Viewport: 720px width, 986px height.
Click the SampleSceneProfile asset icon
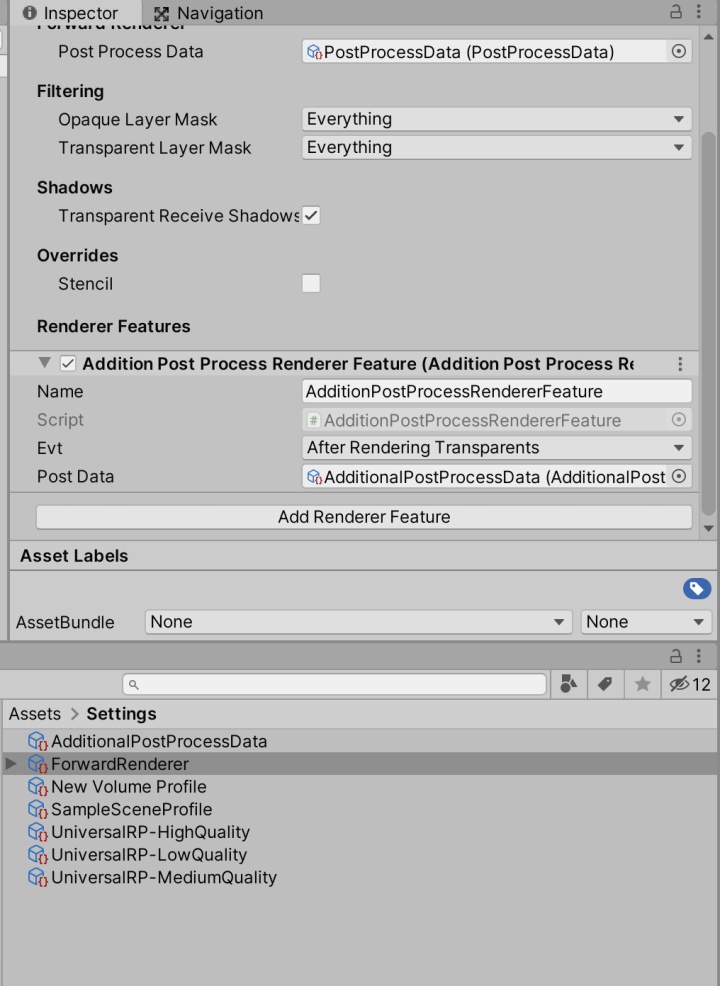[38, 809]
